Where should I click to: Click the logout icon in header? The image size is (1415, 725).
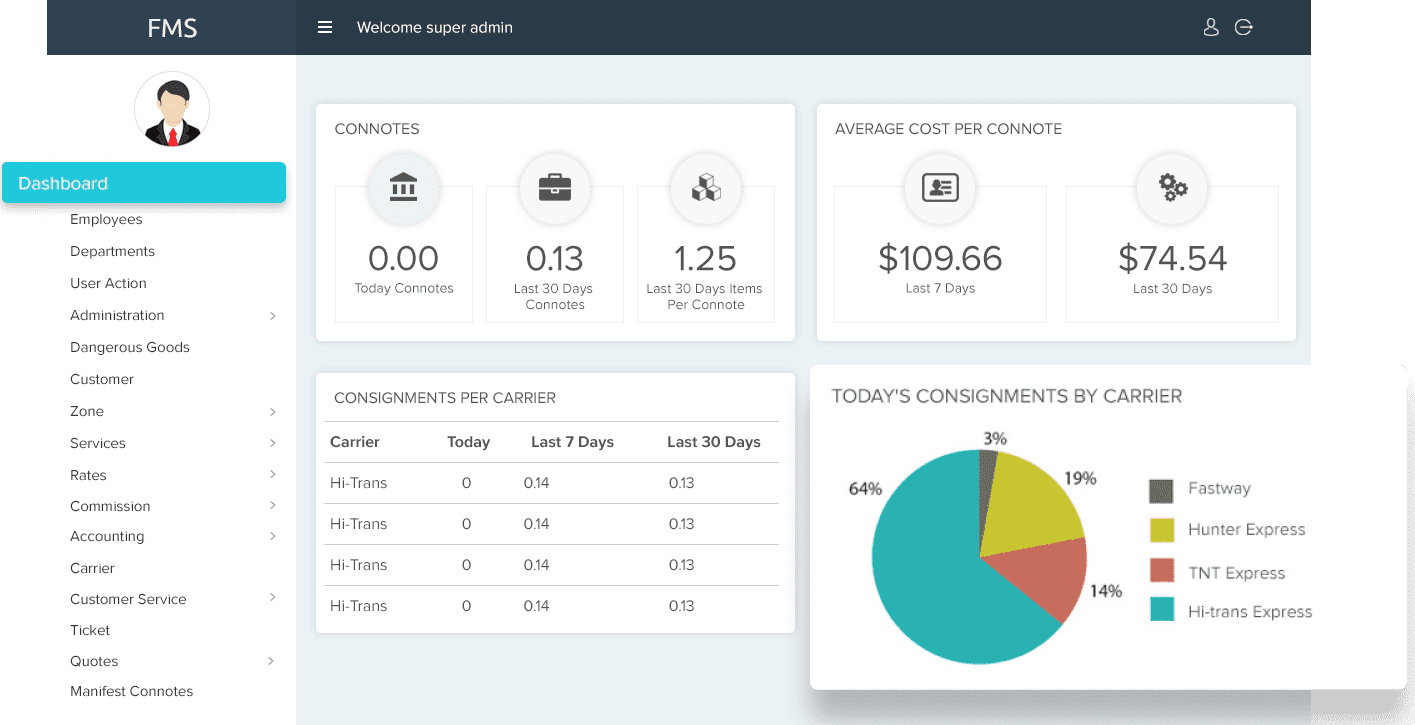click(1243, 28)
